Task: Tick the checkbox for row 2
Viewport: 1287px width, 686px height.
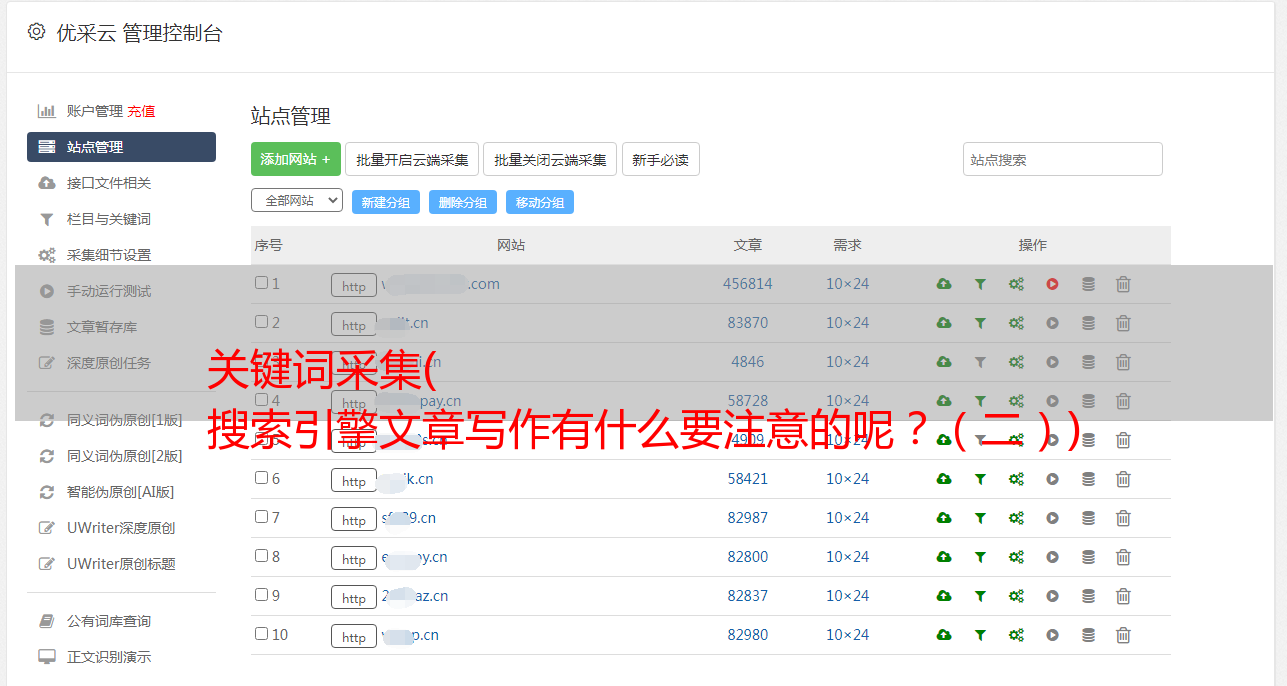Action: 261,322
